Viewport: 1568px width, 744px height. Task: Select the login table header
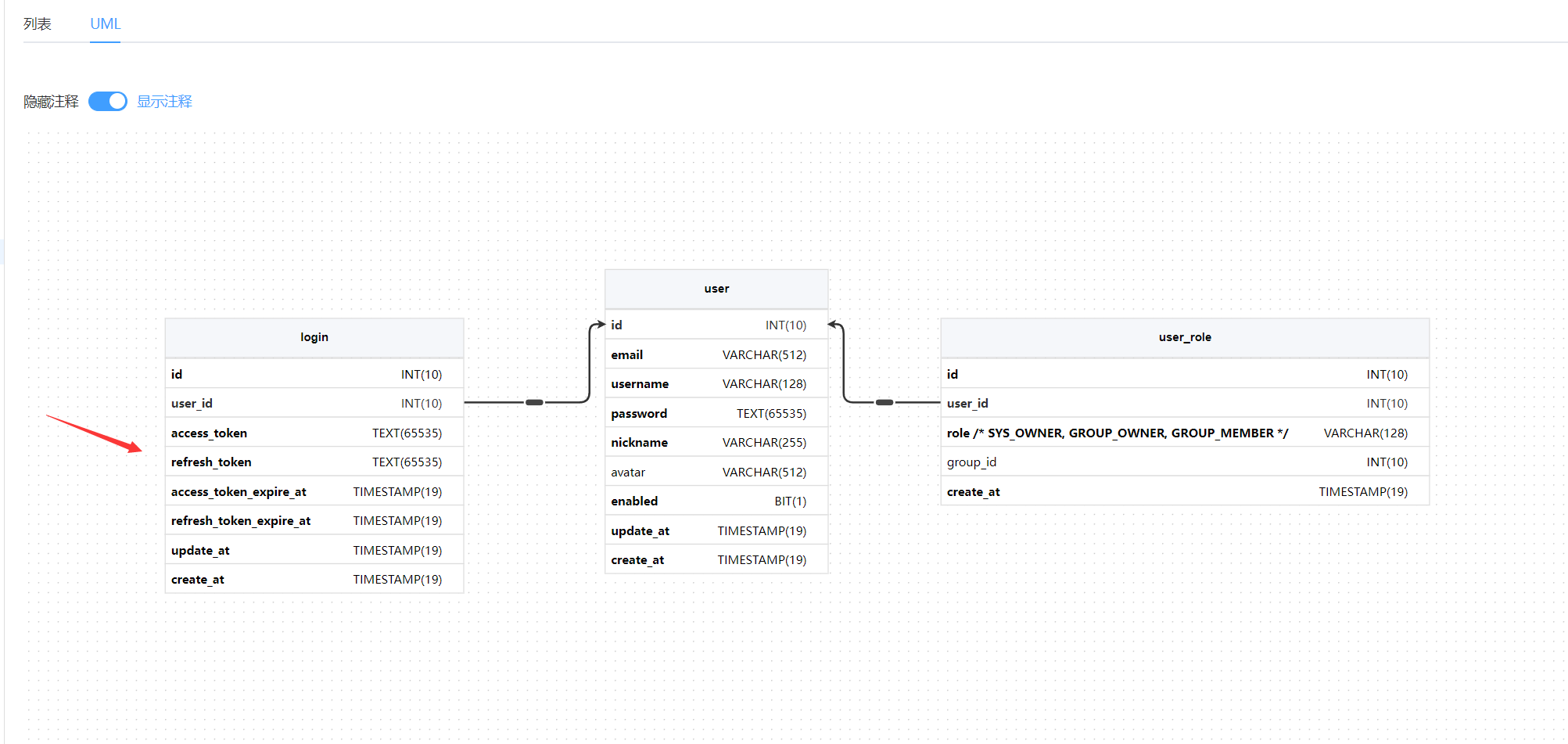pyautogui.click(x=314, y=337)
